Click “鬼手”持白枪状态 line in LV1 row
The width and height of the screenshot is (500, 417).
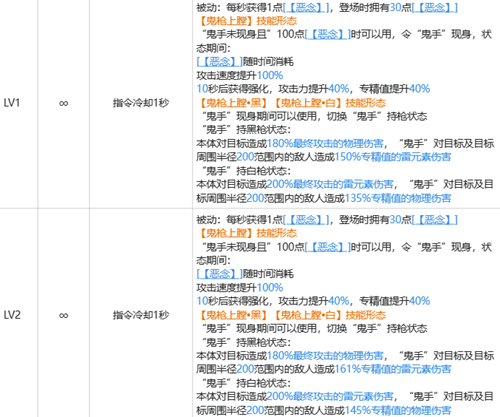(246, 171)
